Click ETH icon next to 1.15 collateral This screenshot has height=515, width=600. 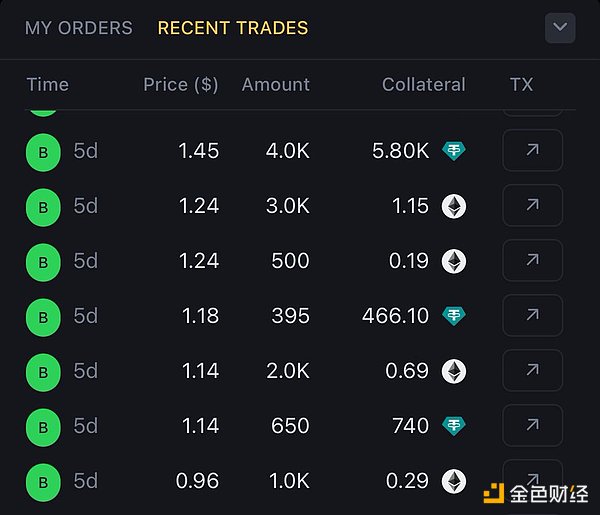[x=455, y=206]
